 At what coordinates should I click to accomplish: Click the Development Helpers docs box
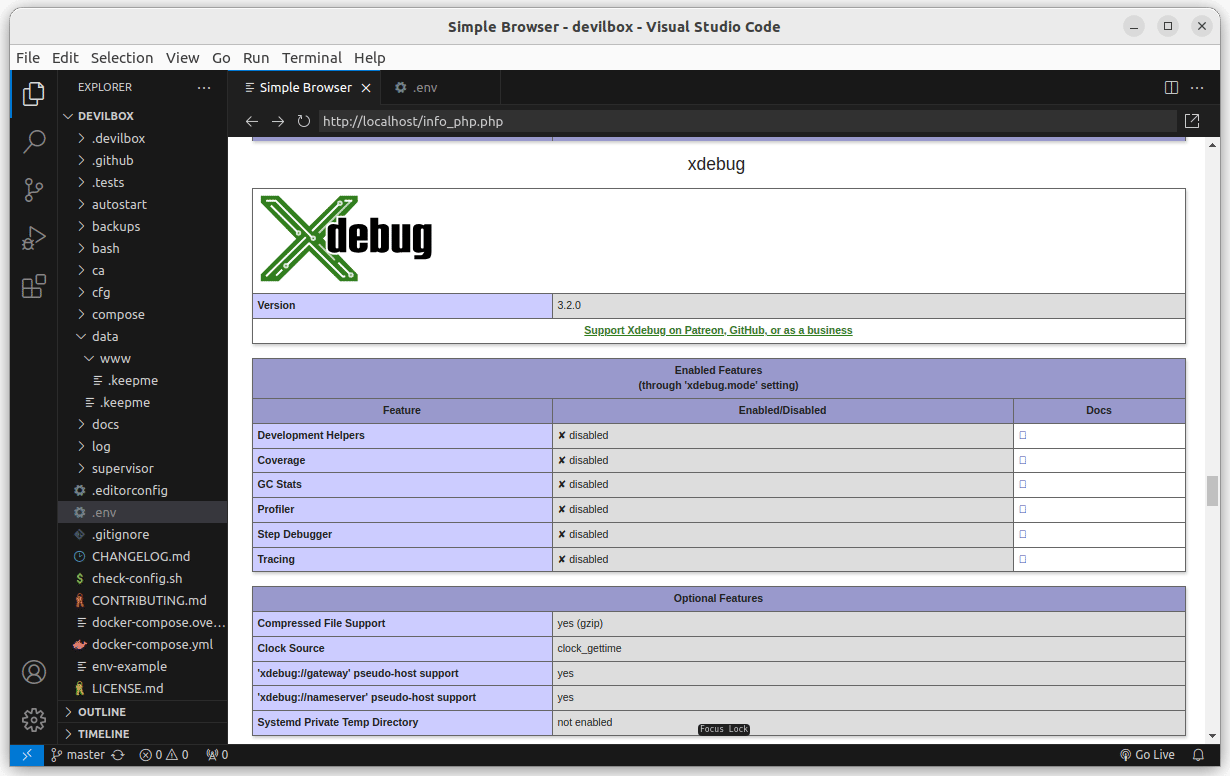coord(1023,436)
